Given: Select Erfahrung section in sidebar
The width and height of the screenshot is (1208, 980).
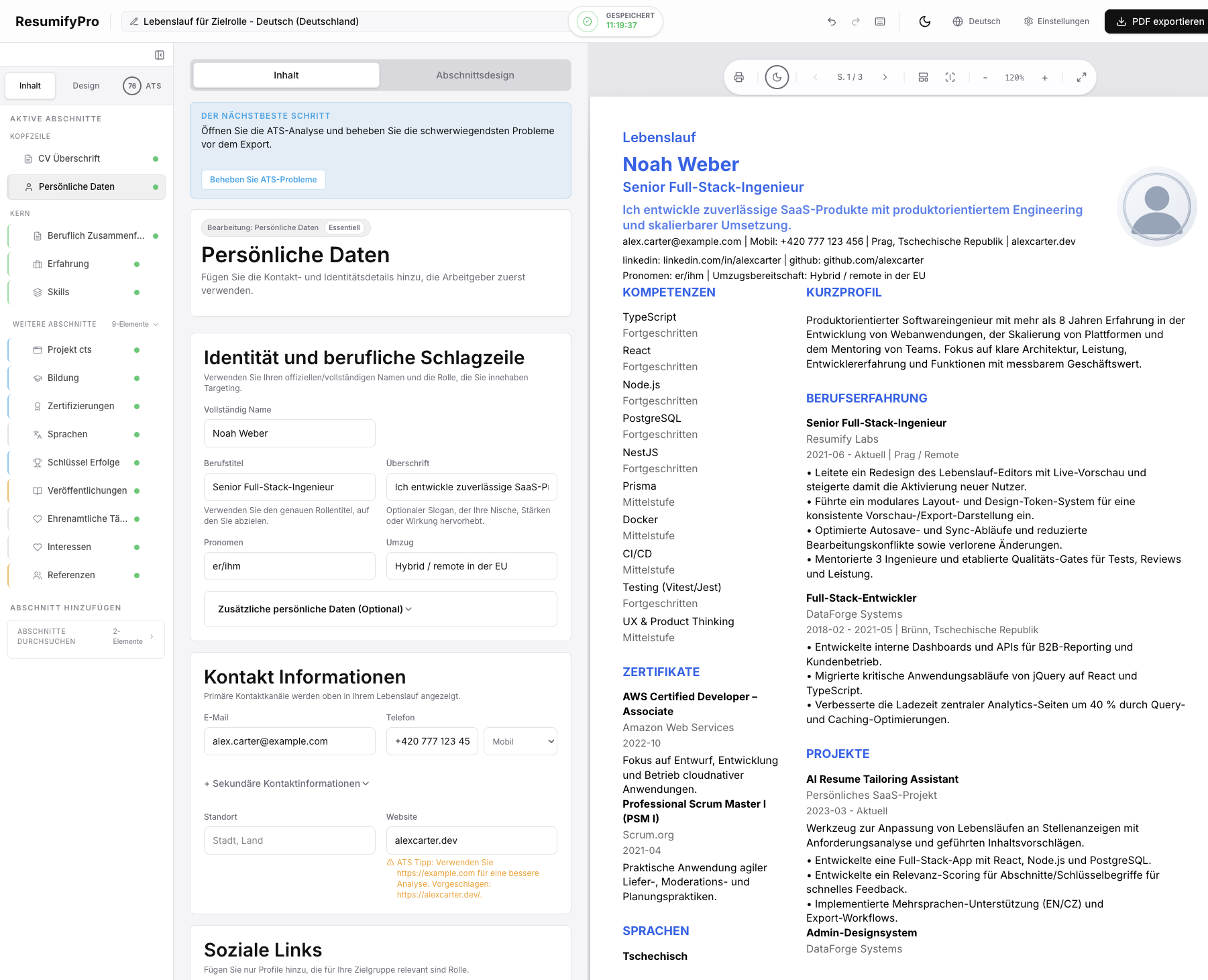Looking at the screenshot, I should coord(68,264).
